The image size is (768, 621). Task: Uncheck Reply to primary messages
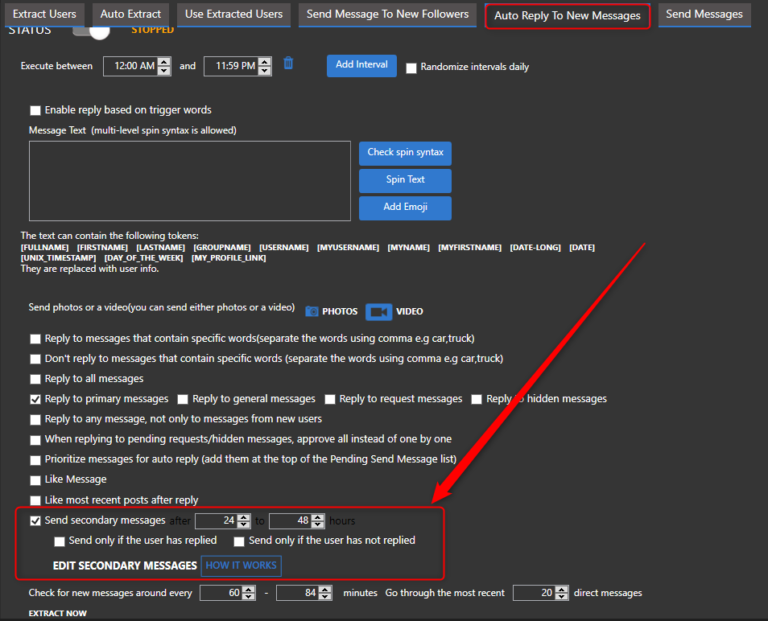tap(35, 399)
